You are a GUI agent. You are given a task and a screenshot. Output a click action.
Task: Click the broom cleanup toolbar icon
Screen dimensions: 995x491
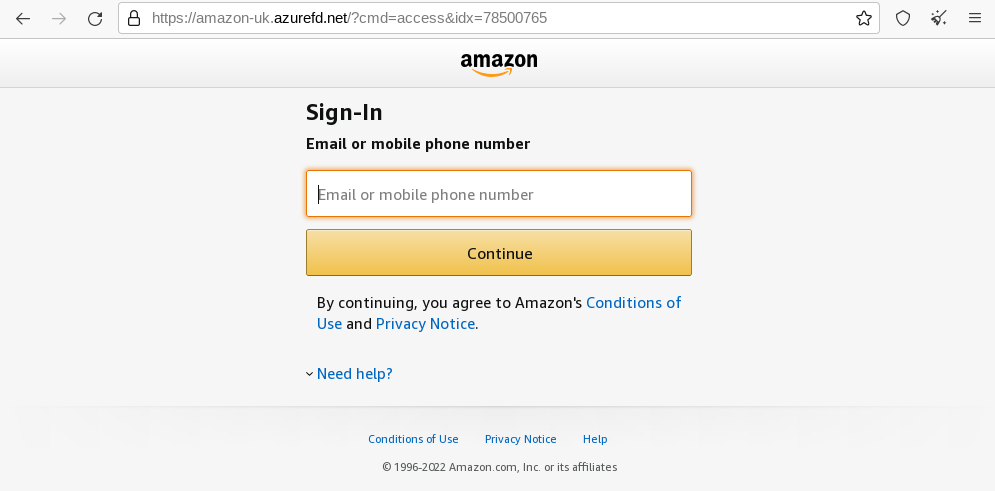[939, 18]
